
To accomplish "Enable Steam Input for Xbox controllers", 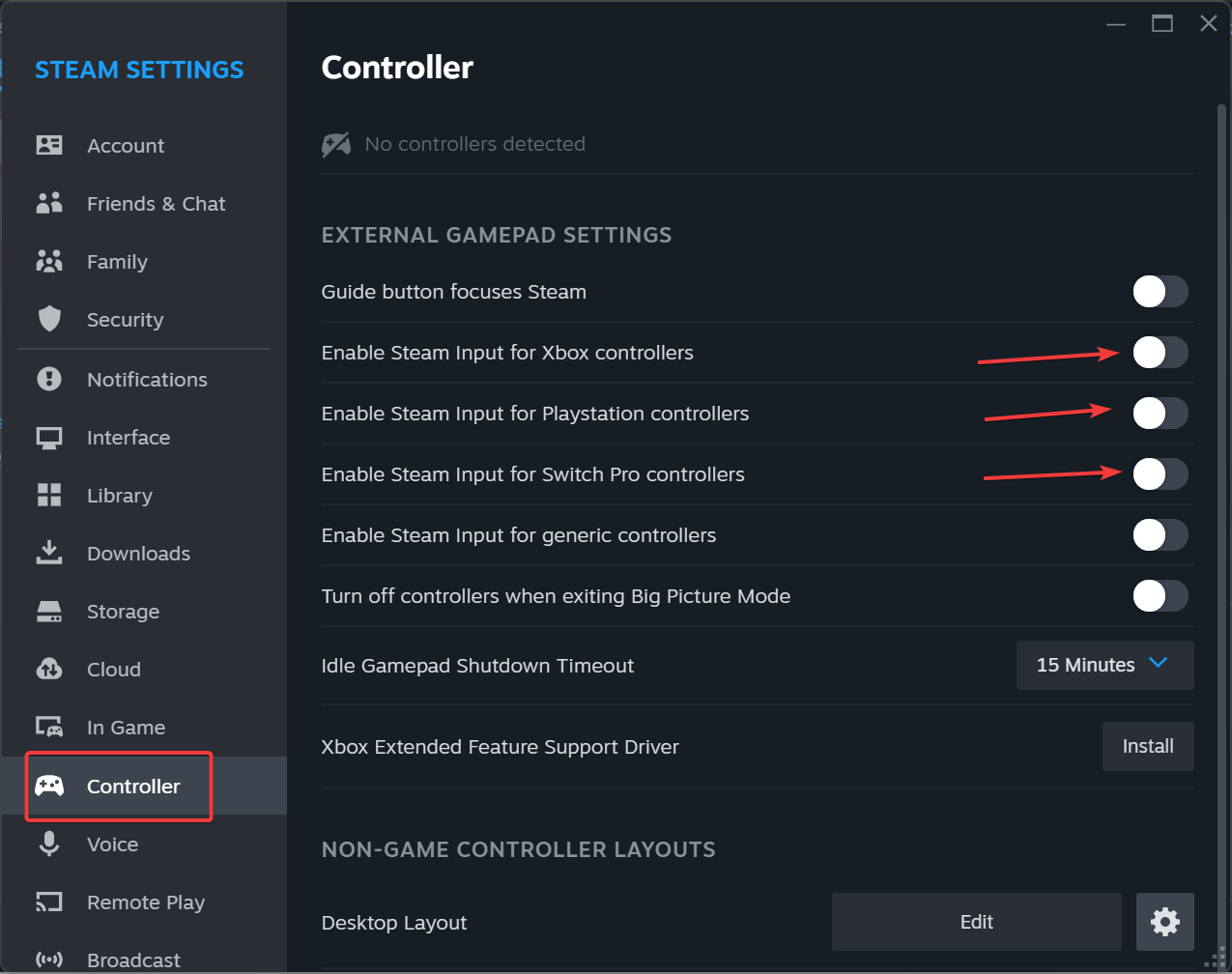I will [x=1160, y=353].
